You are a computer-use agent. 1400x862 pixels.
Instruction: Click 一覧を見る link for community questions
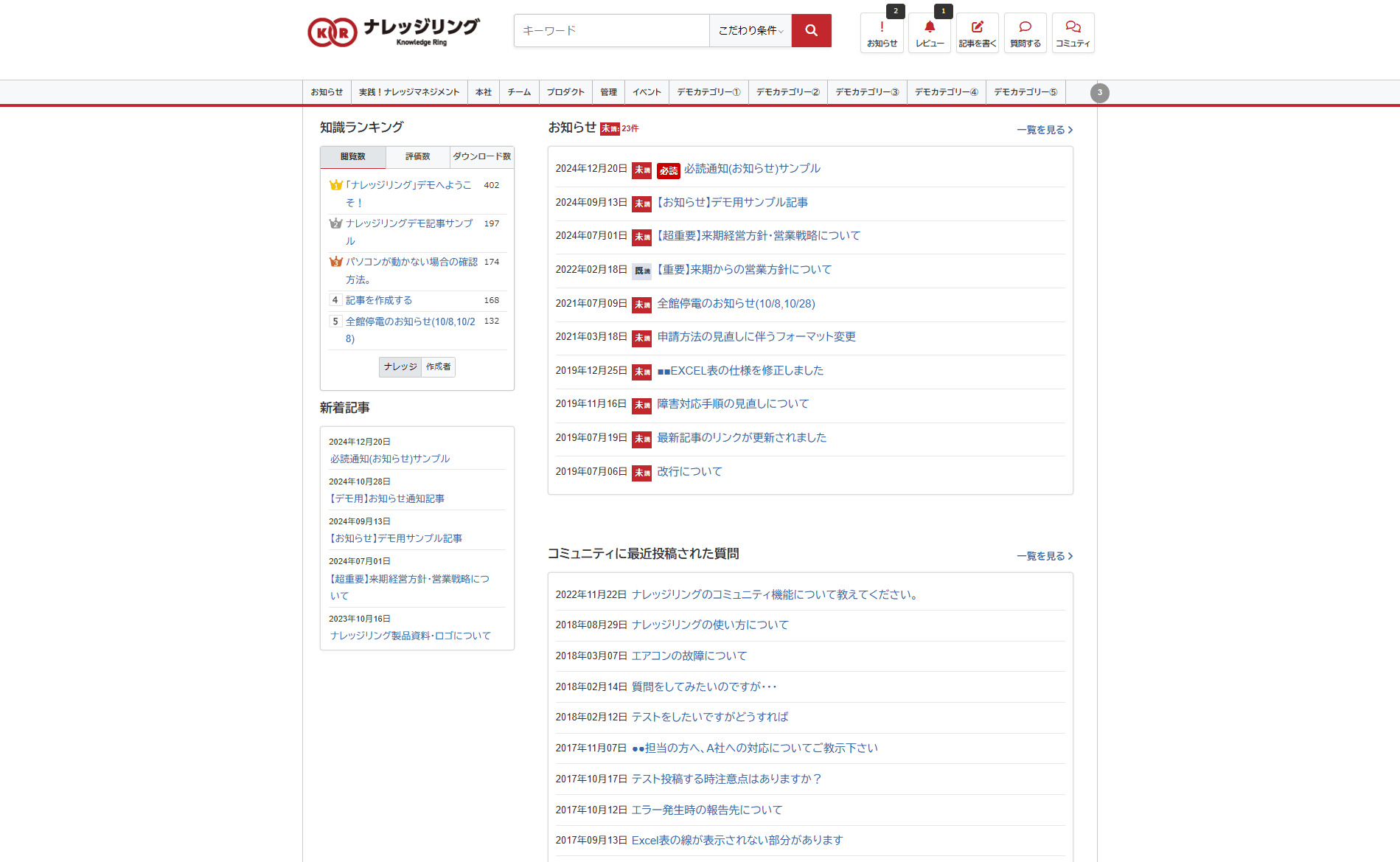point(1045,556)
